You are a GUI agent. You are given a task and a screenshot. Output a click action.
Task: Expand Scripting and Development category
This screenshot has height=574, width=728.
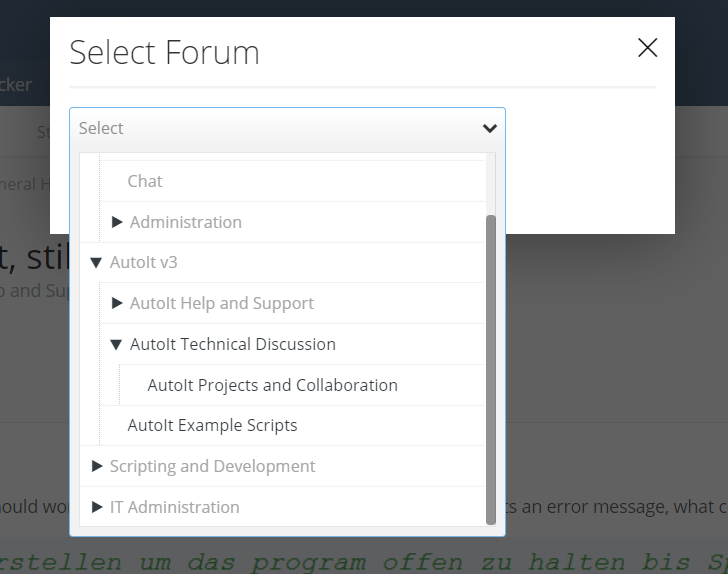(97, 466)
